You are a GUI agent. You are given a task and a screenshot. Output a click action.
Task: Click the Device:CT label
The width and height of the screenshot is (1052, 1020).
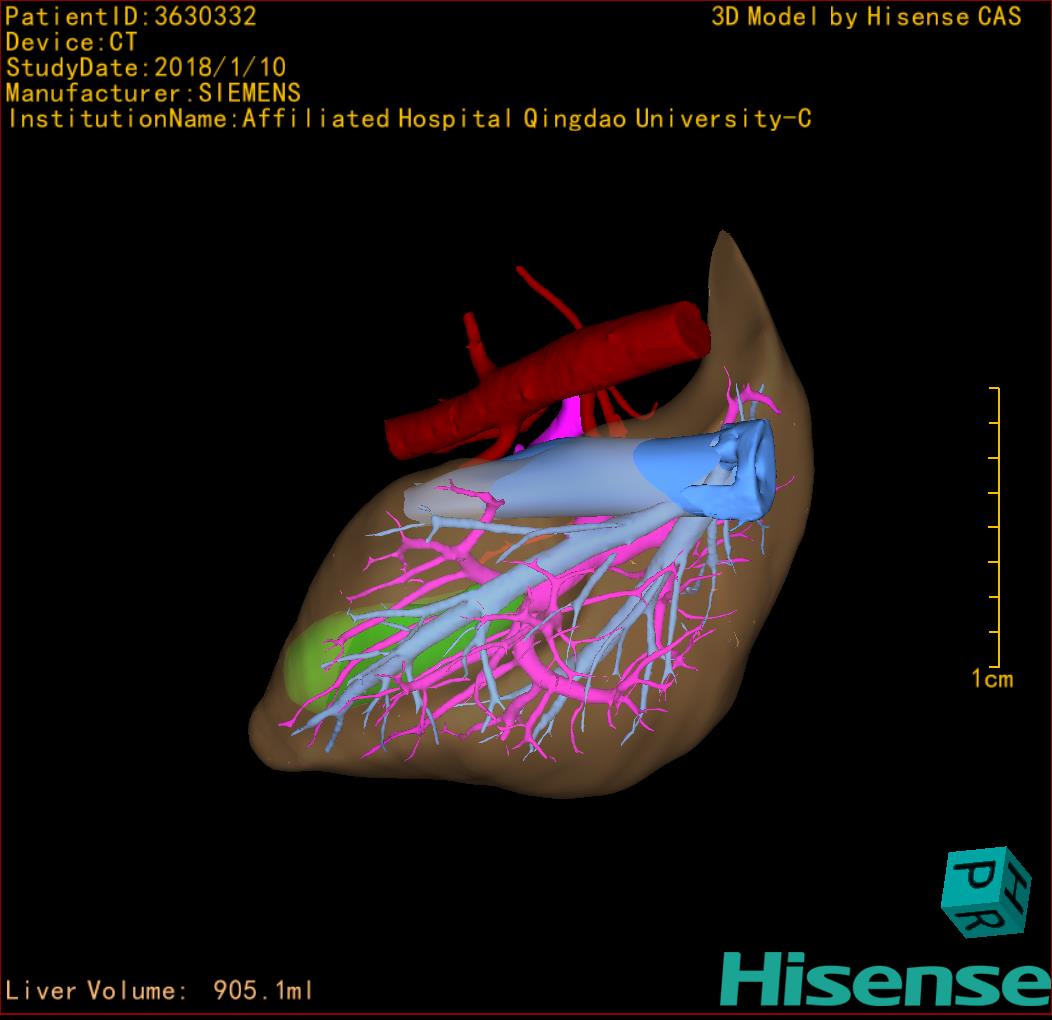point(71,42)
